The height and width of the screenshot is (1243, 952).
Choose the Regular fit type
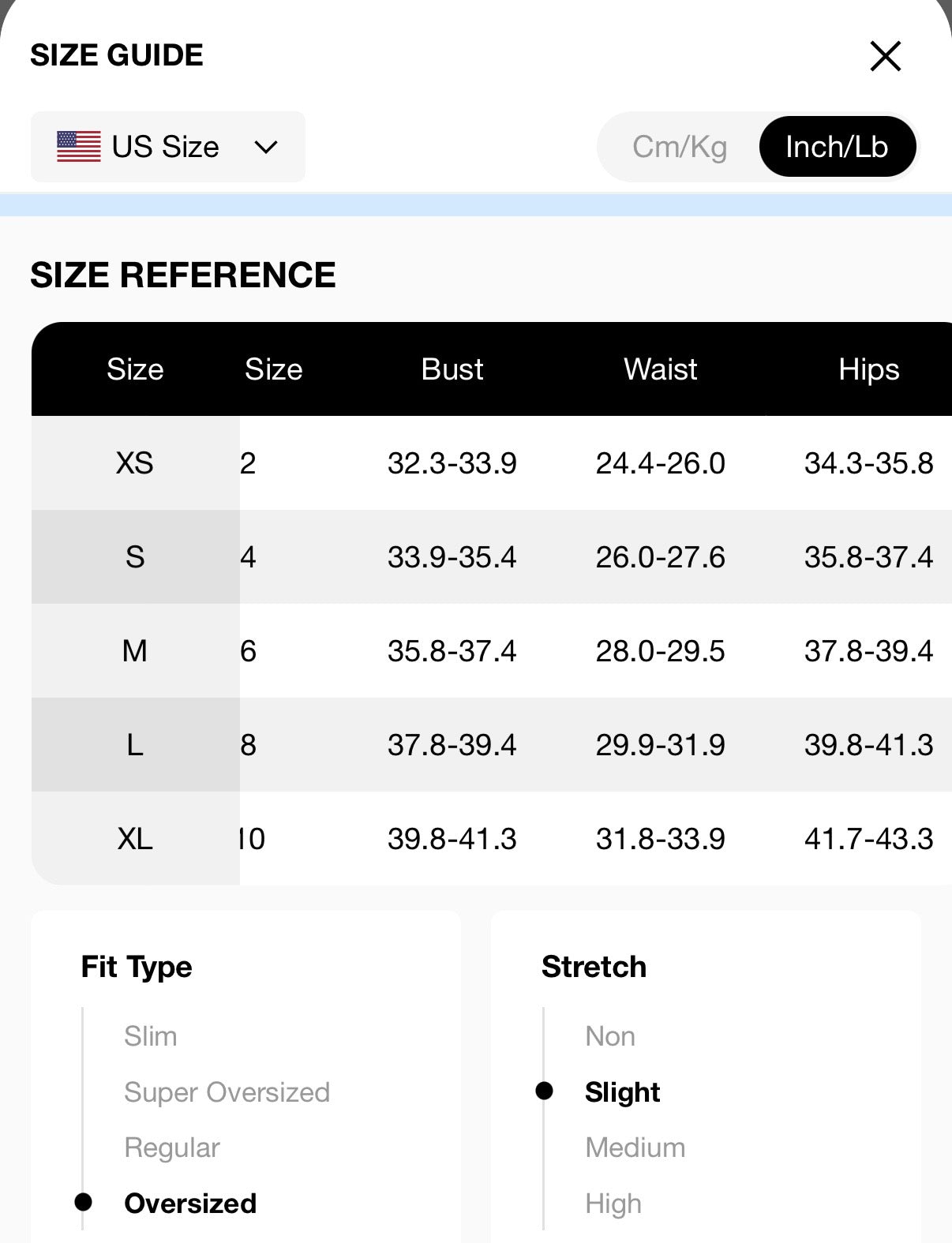[x=172, y=1148]
